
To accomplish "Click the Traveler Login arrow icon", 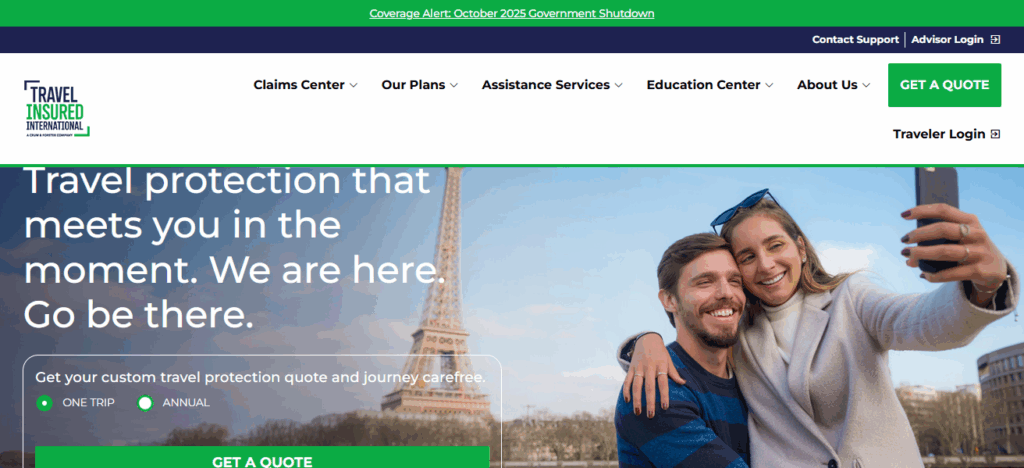I will click(995, 134).
